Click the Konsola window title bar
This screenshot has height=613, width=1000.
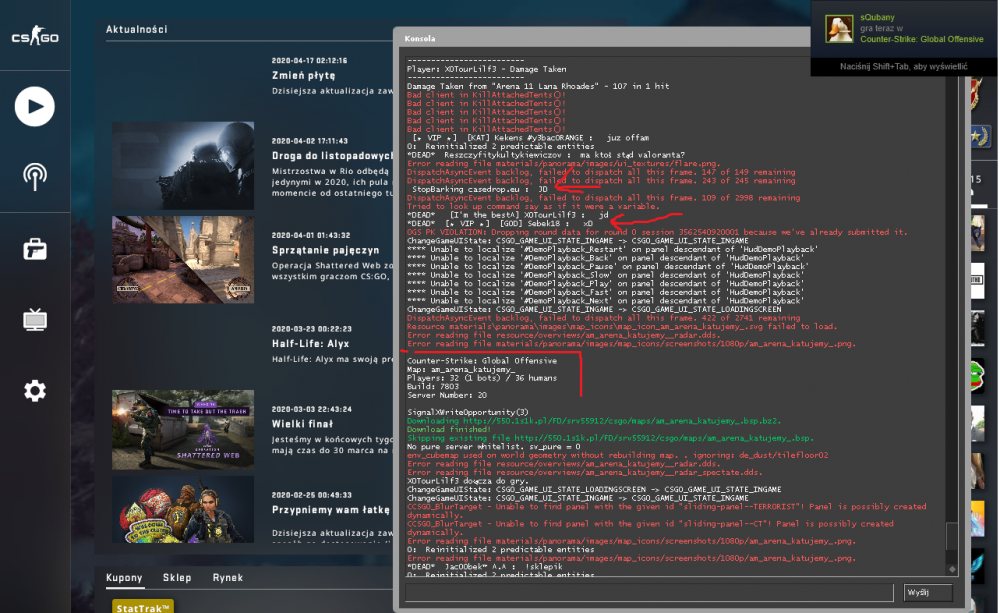[x=603, y=38]
